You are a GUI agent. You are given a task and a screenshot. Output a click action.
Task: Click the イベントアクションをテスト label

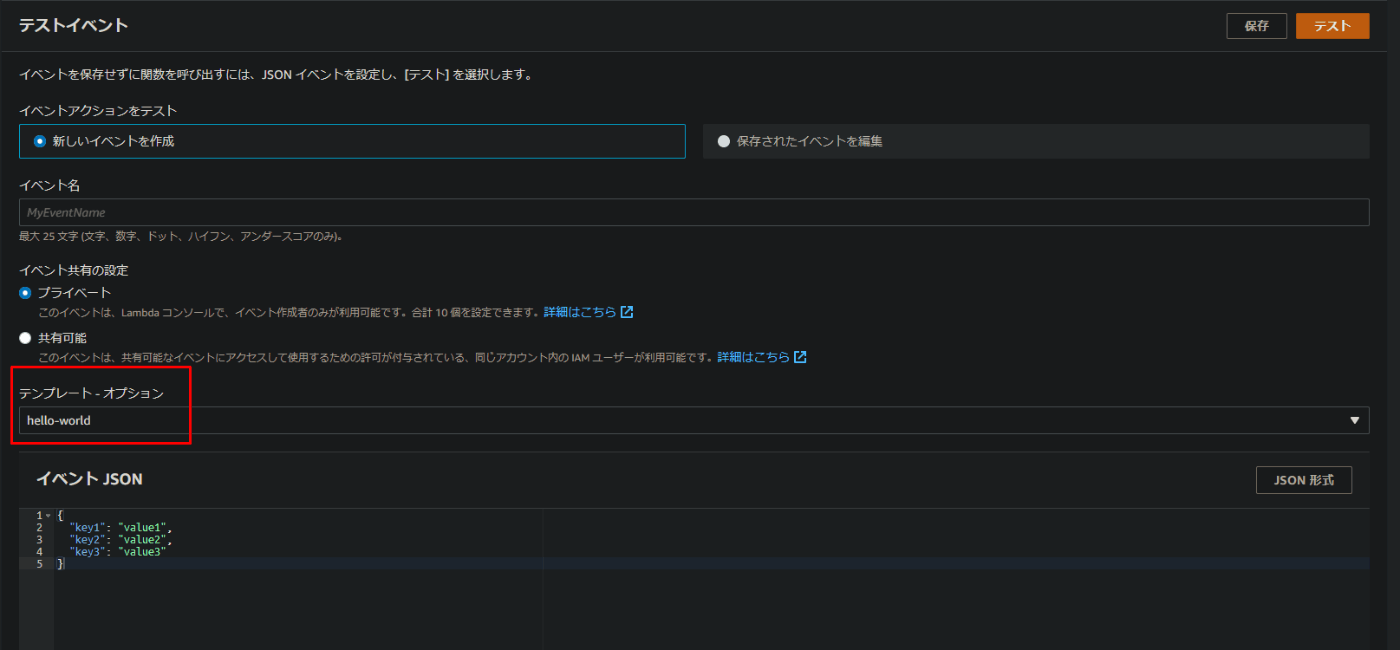click(98, 110)
